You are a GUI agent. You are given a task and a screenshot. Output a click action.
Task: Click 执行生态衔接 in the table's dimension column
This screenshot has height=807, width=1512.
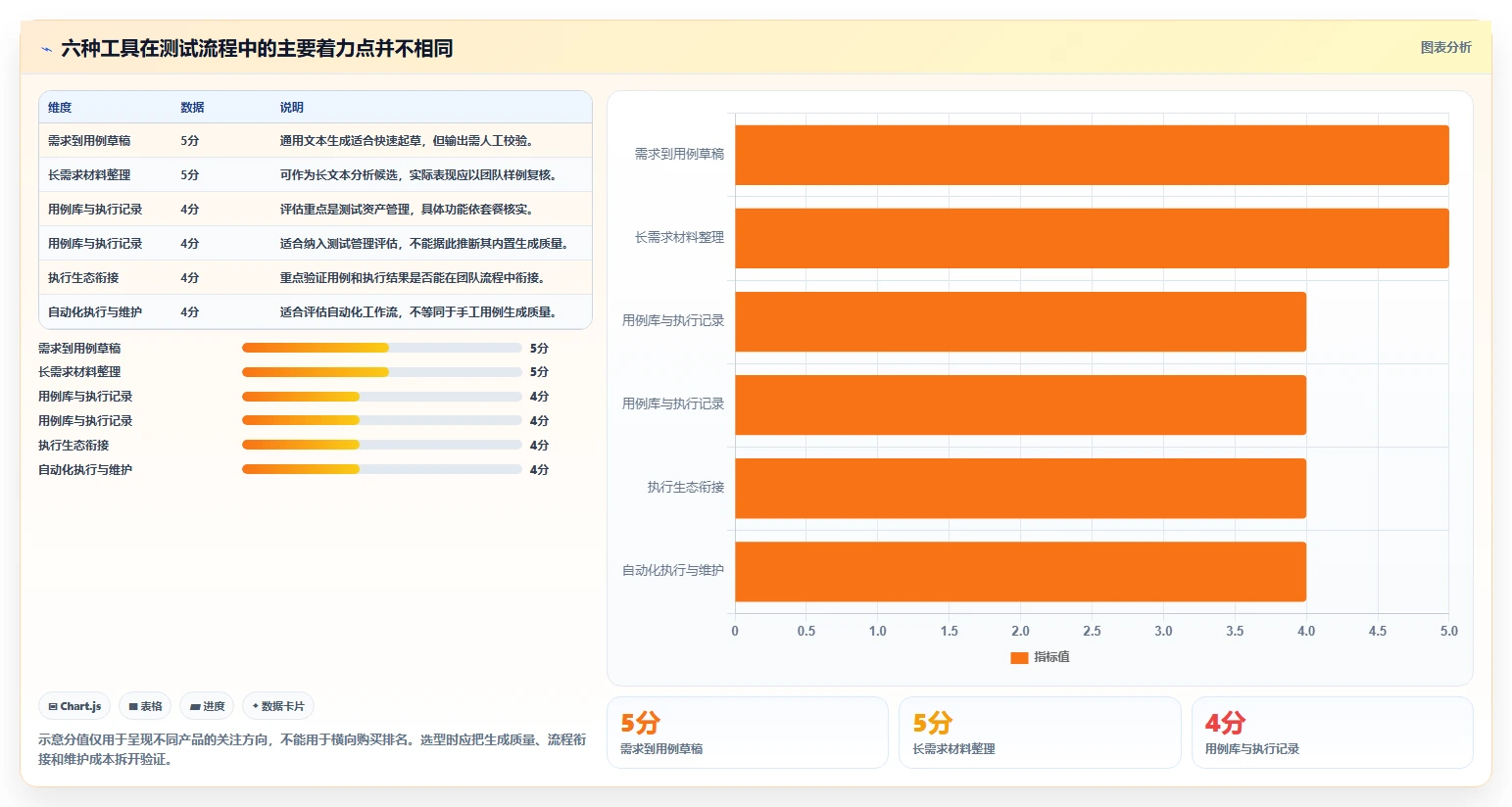pyautogui.click(x=83, y=278)
